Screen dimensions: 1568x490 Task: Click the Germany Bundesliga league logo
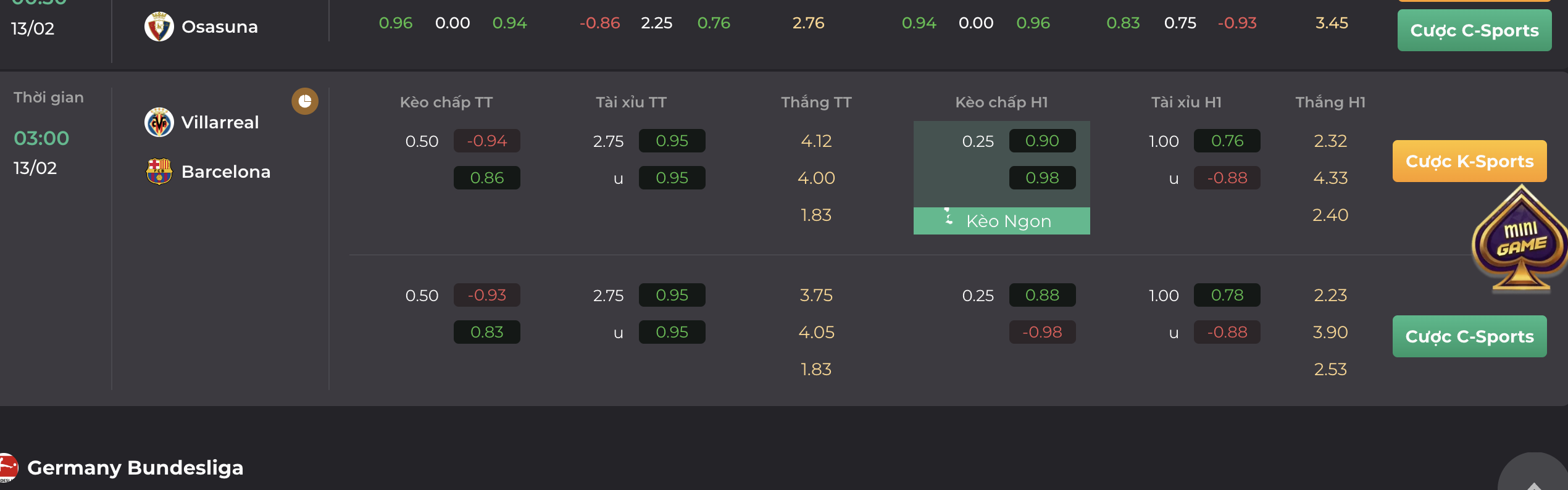pos(7,467)
